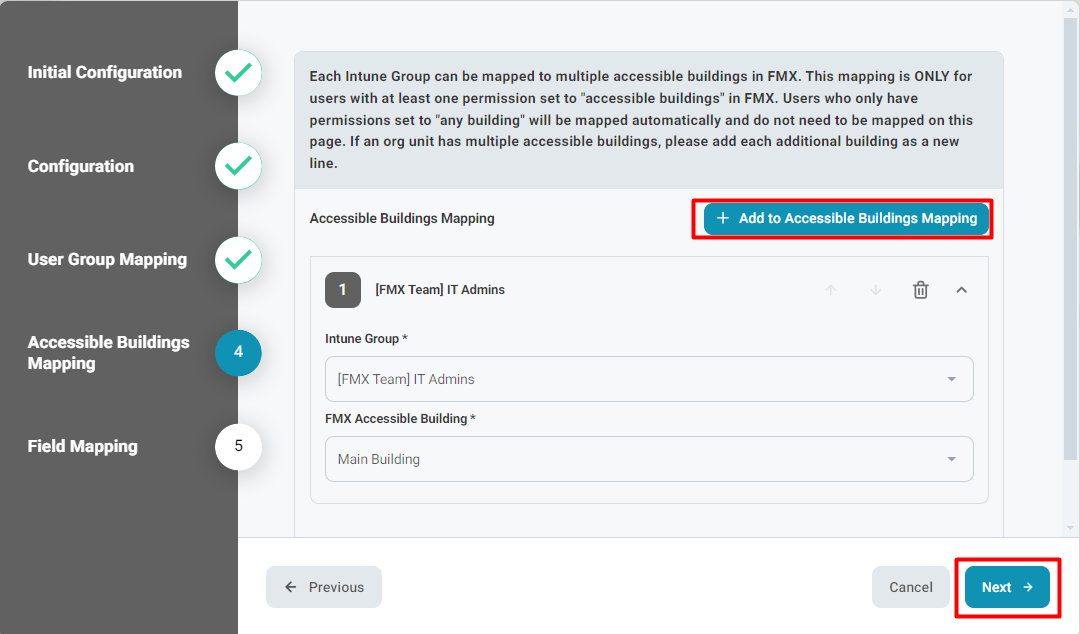This screenshot has height=634, width=1080.
Task: Select step 4 circle indicator
Action: coord(238,352)
